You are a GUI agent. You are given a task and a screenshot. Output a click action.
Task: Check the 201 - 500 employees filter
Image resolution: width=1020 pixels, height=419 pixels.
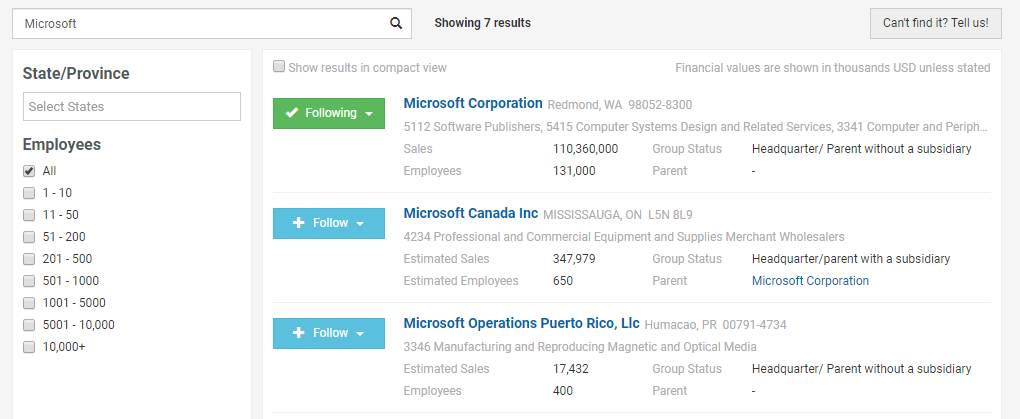(x=29, y=259)
